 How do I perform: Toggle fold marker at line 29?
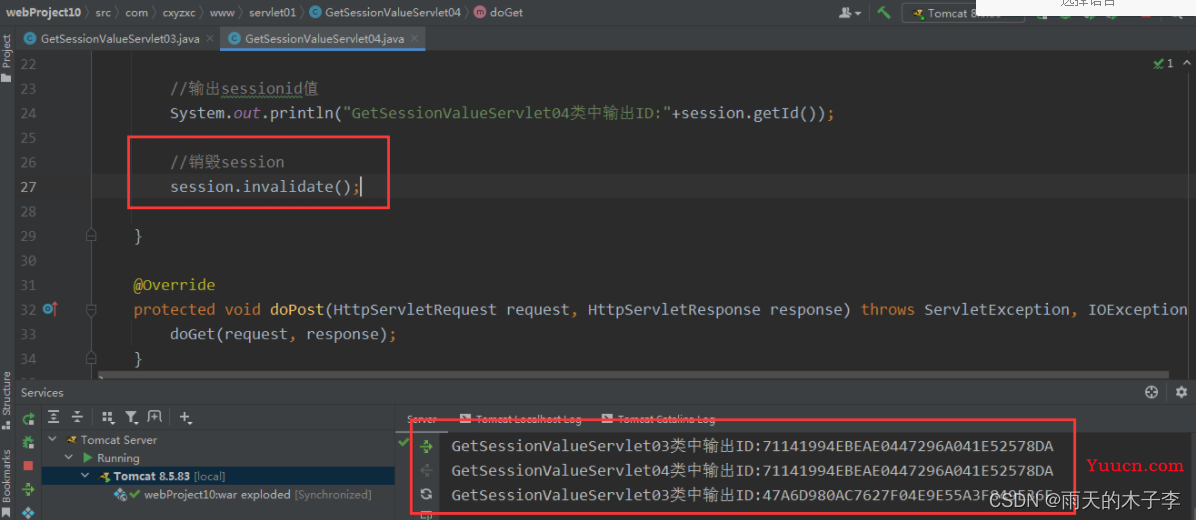click(91, 236)
